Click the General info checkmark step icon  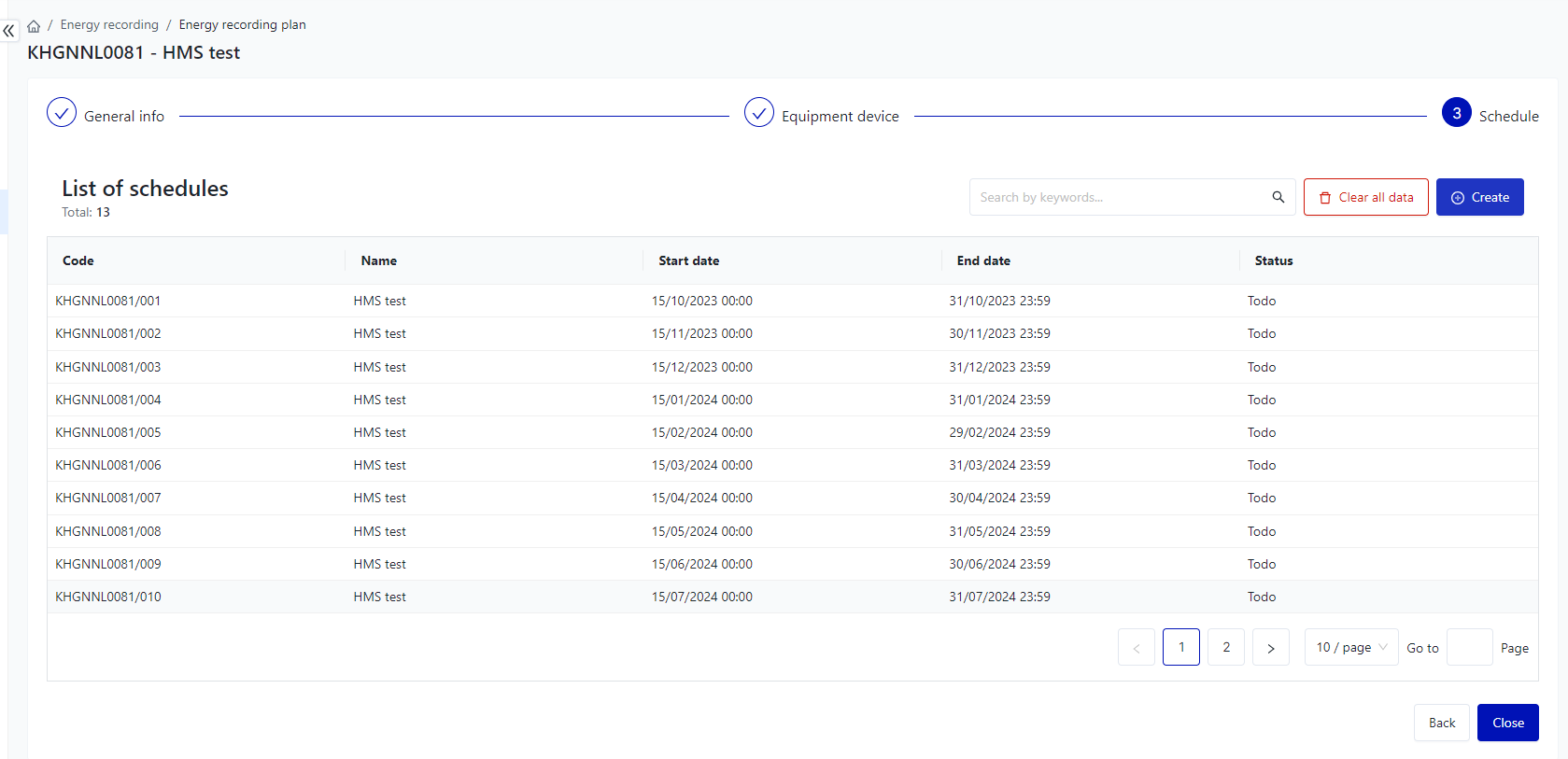(62, 113)
